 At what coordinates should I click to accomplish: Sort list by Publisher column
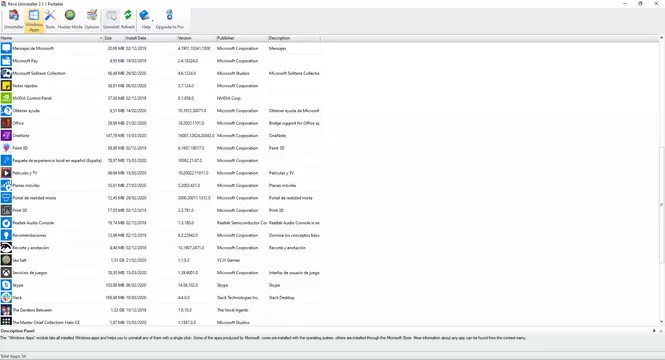pos(242,38)
